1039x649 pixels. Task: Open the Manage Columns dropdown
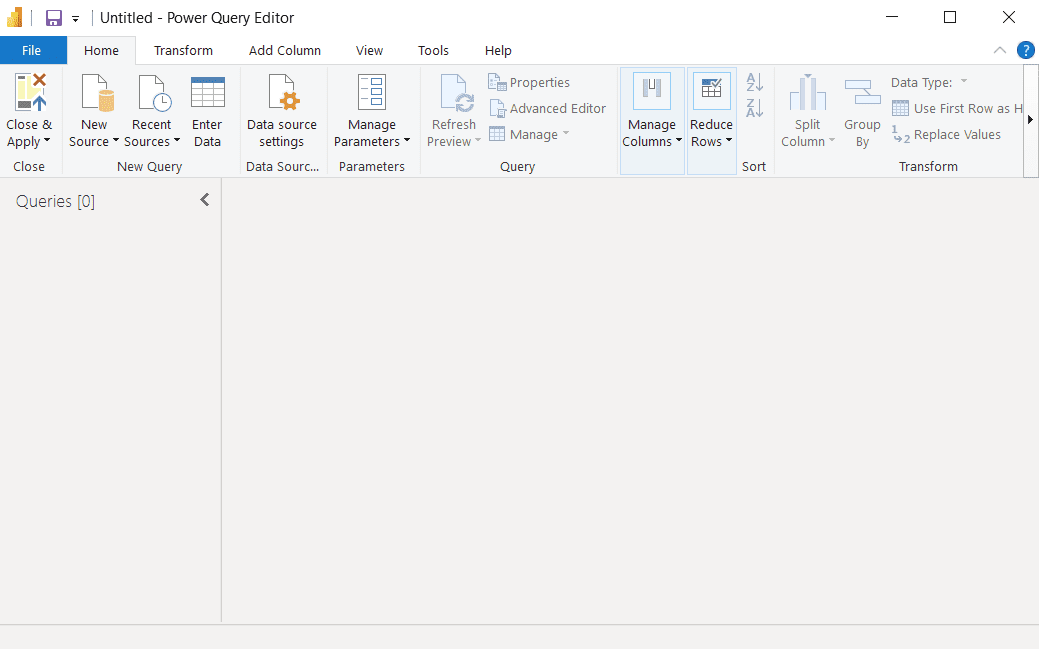click(x=651, y=141)
